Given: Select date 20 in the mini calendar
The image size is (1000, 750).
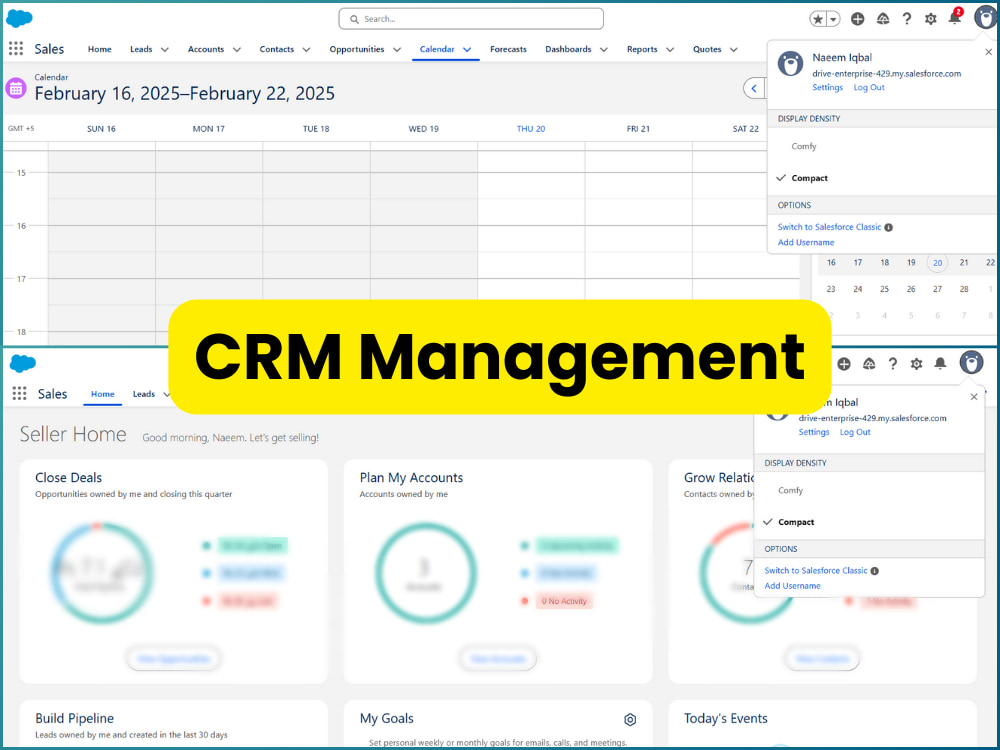Looking at the screenshot, I should click(x=937, y=263).
